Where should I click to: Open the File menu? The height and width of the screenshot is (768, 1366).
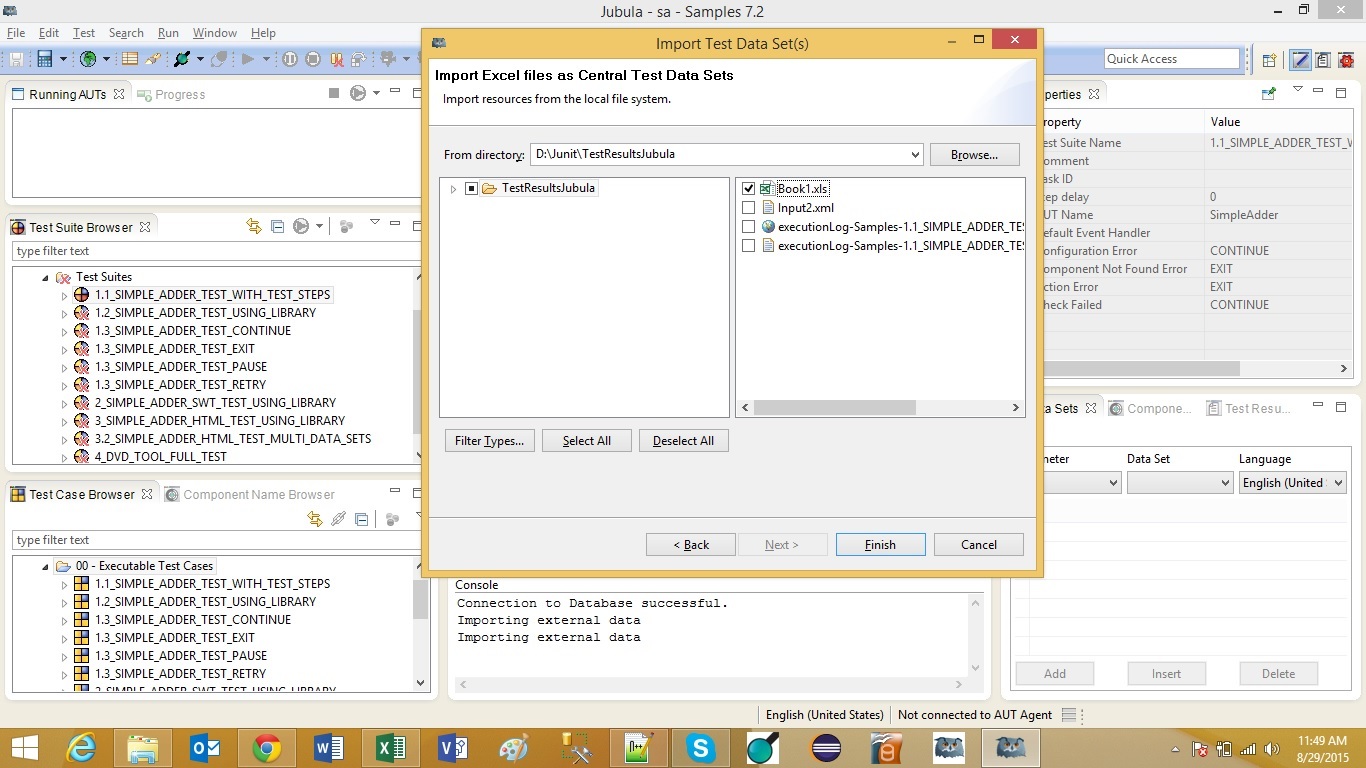(16, 33)
